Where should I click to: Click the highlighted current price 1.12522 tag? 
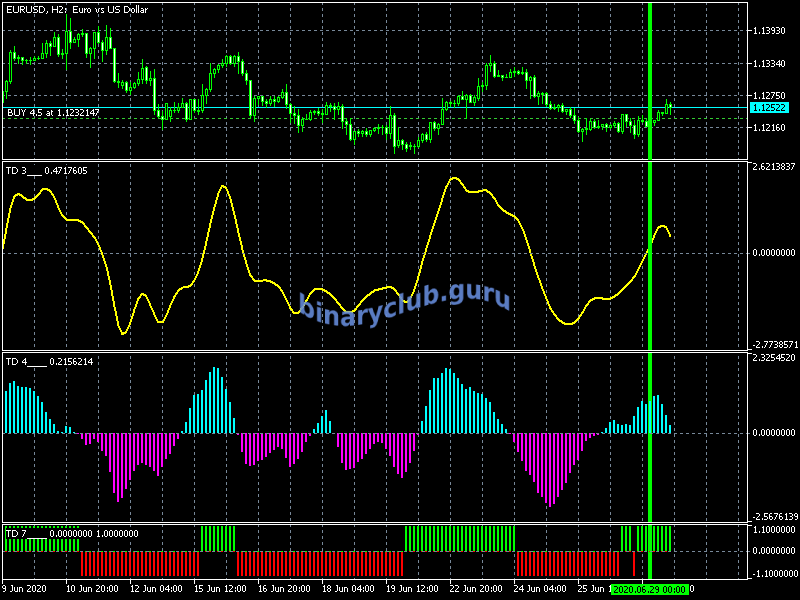tap(768, 107)
